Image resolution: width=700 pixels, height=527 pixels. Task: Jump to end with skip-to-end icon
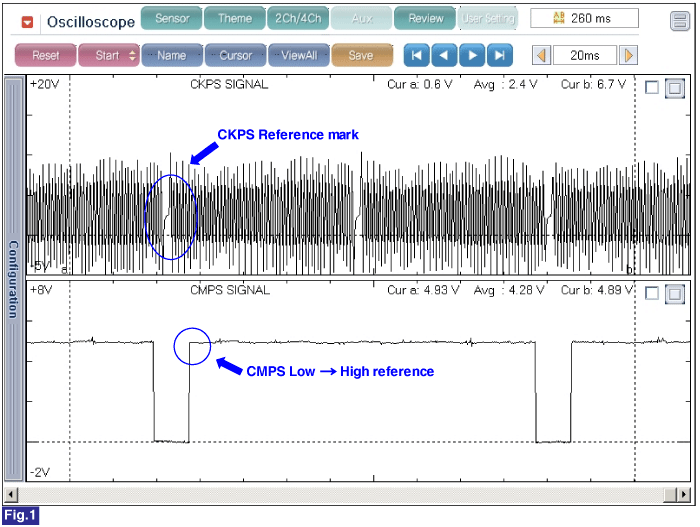click(500, 55)
